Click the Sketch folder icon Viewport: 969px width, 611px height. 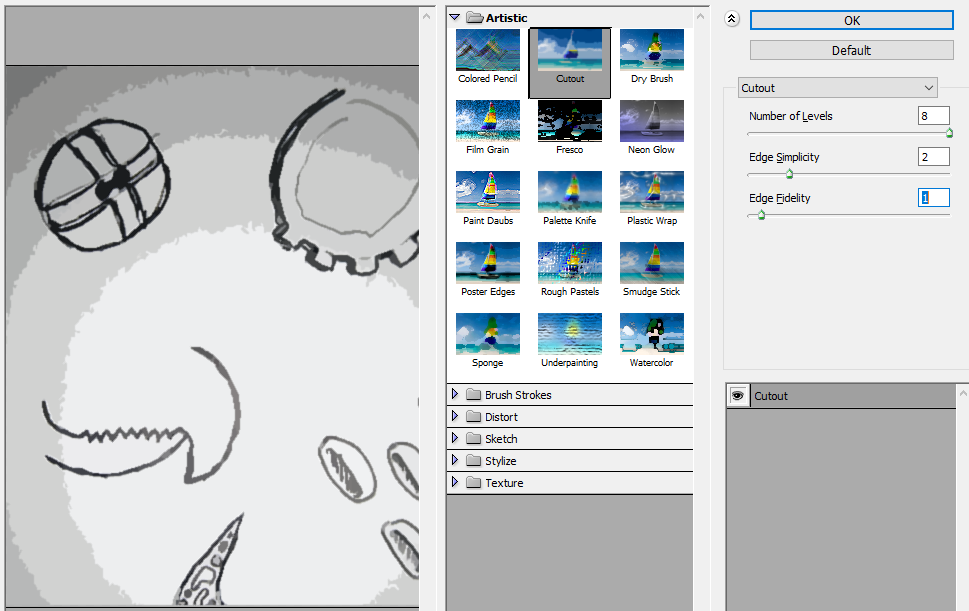tap(473, 438)
